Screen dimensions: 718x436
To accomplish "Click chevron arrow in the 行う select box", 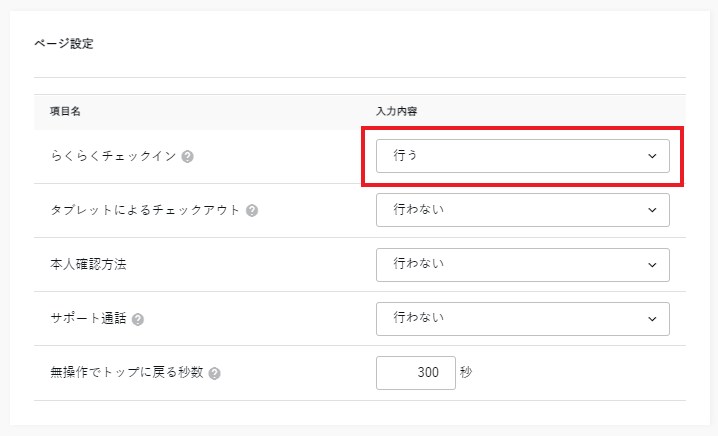I will coord(652,156).
